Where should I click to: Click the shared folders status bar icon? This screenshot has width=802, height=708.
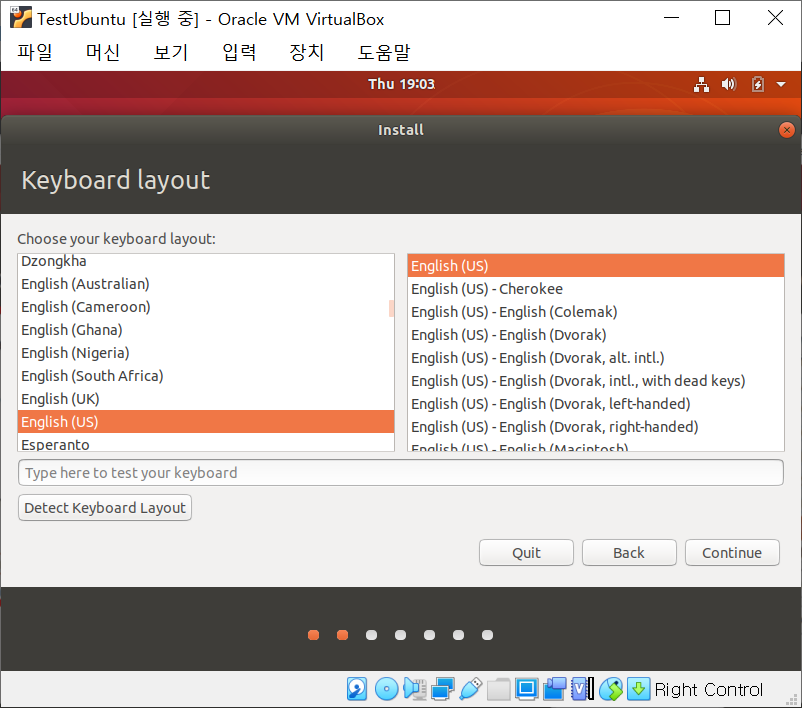point(498,689)
